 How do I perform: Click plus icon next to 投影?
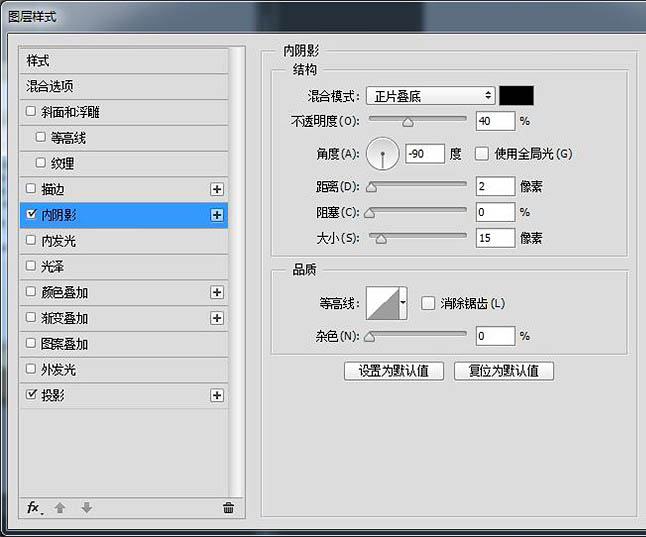pos(216,396)
